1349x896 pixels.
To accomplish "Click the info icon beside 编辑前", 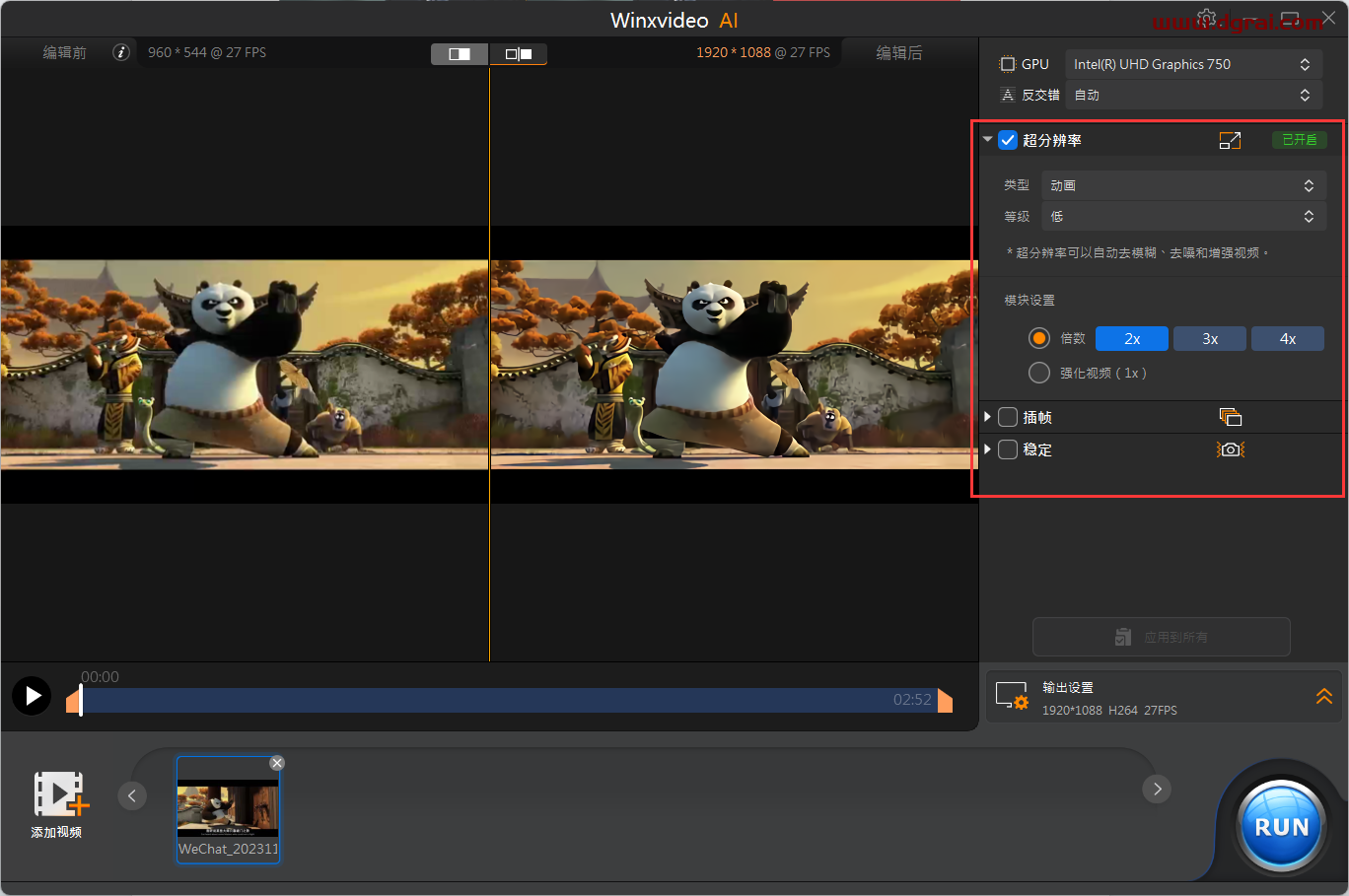I will click(x=120, y=52).
